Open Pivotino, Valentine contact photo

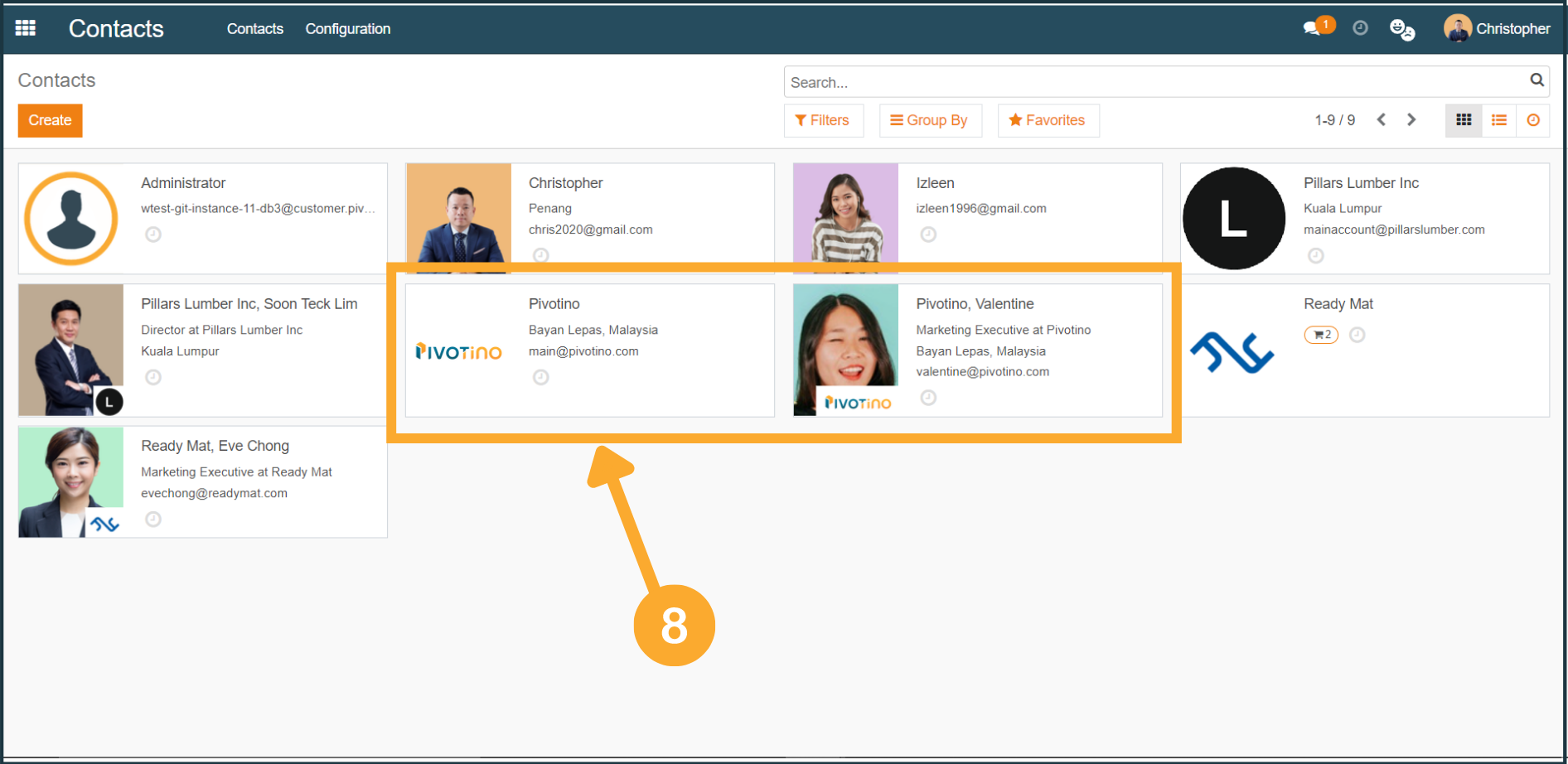click(x=845, y=350)
